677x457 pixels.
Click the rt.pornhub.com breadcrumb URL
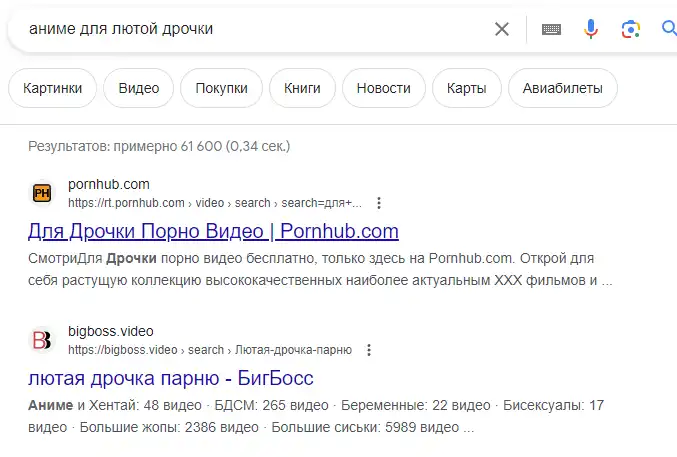click(x=215, y=203)
